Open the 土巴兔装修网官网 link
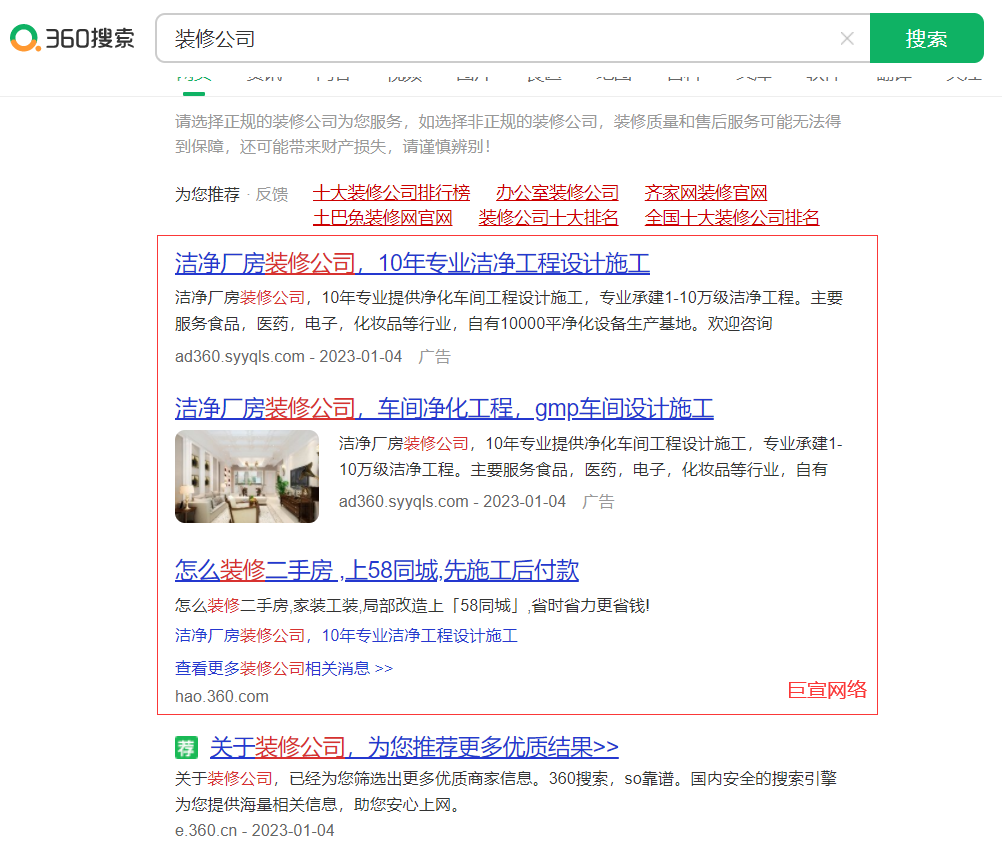1002x860 pixels. 384,216
